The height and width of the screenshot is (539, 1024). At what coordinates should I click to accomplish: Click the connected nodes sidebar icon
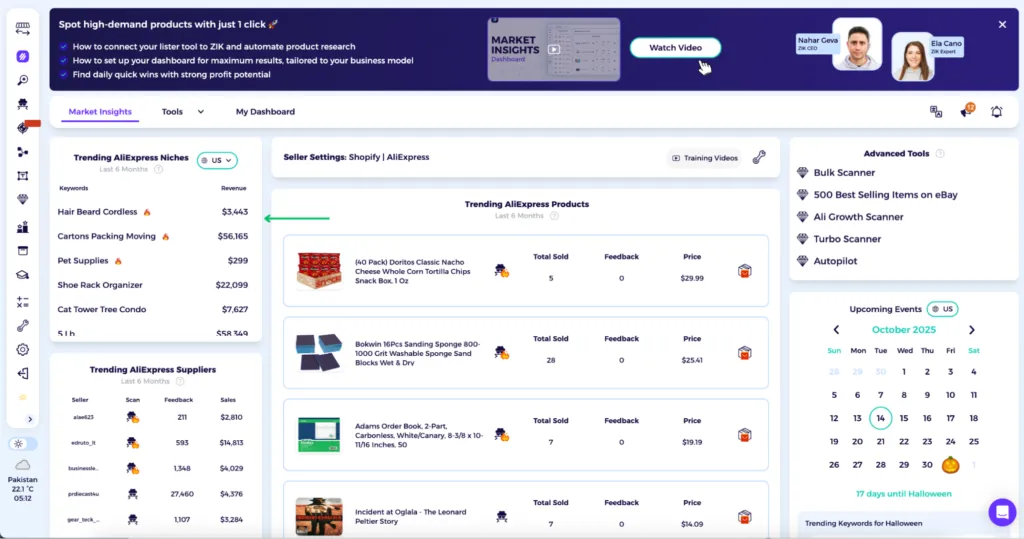click(23, 152)
